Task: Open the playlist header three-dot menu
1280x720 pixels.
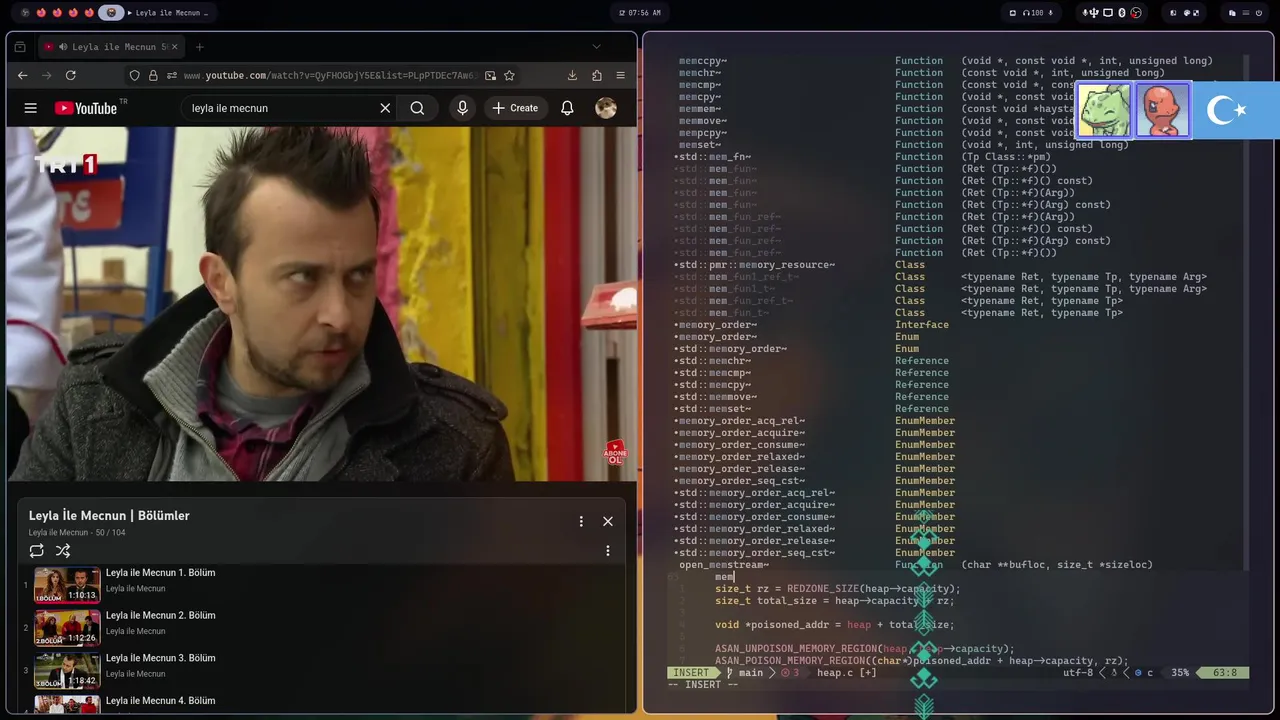Action: (x=581, y=521)
